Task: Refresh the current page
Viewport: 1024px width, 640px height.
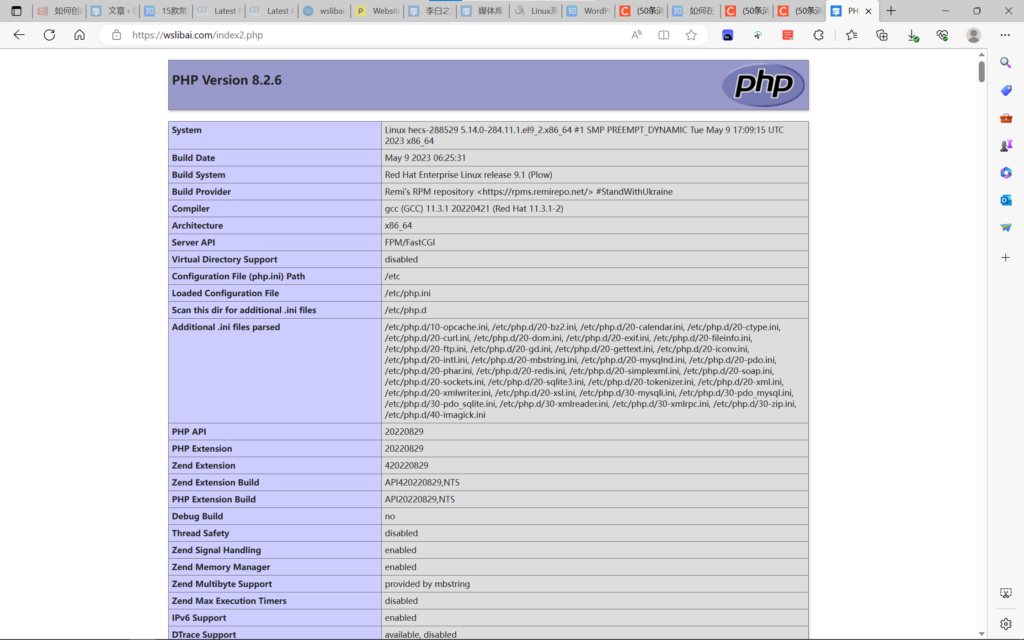Action: point(49,35)
